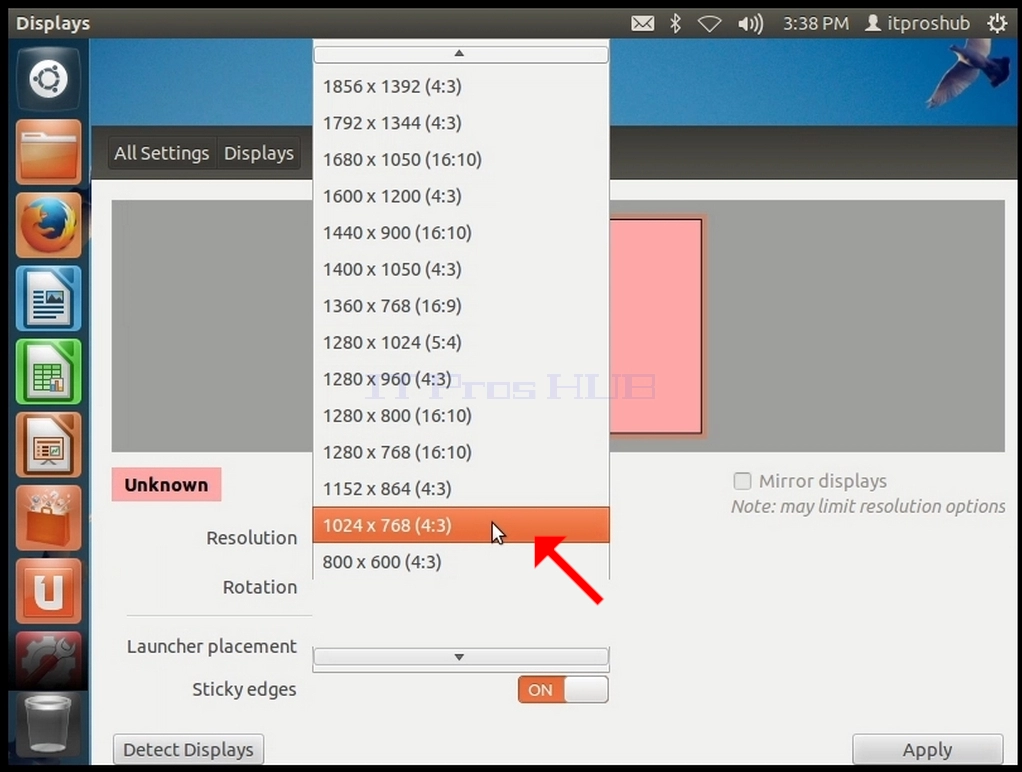Open the Files manager from the launcher

pos(48,152)
